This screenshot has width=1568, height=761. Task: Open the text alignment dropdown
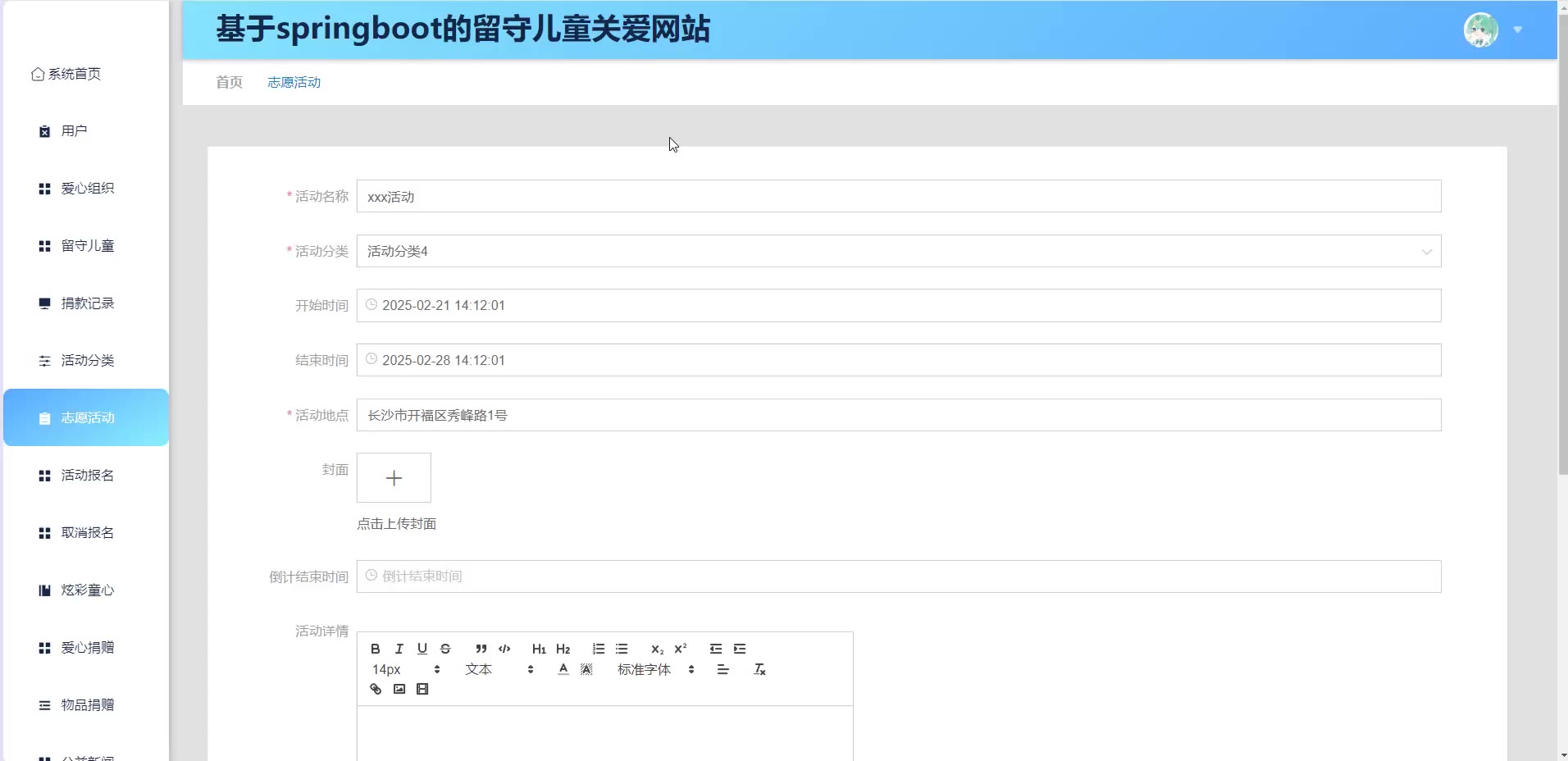[722, 669]
